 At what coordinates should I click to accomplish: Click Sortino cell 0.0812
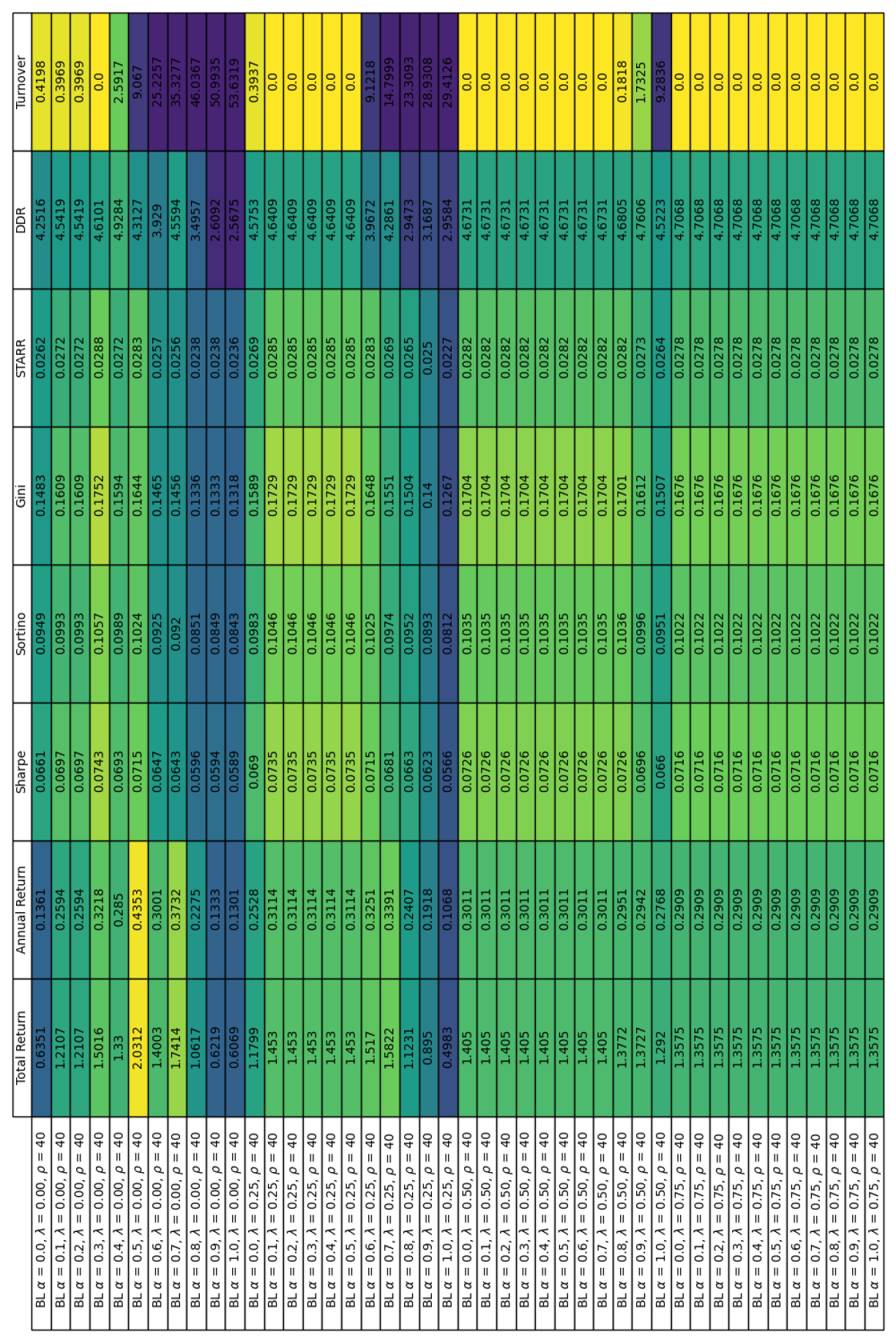click(x=449, y=634)
